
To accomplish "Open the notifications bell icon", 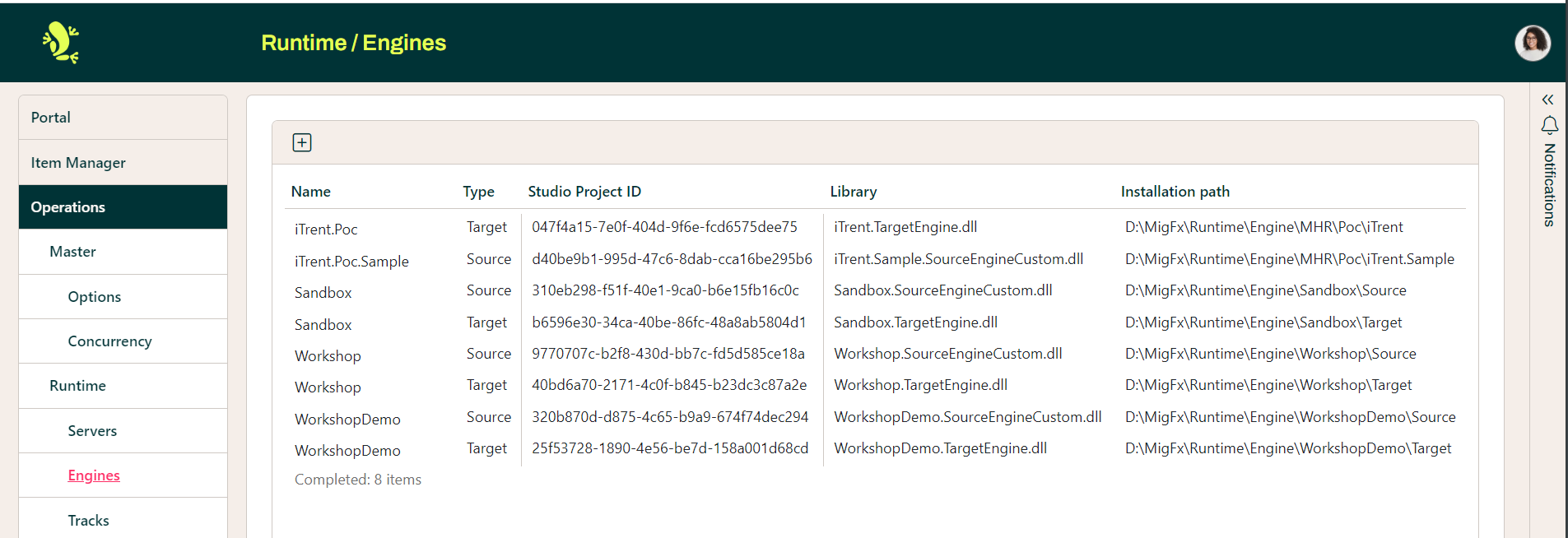I will pos(1549,125).
